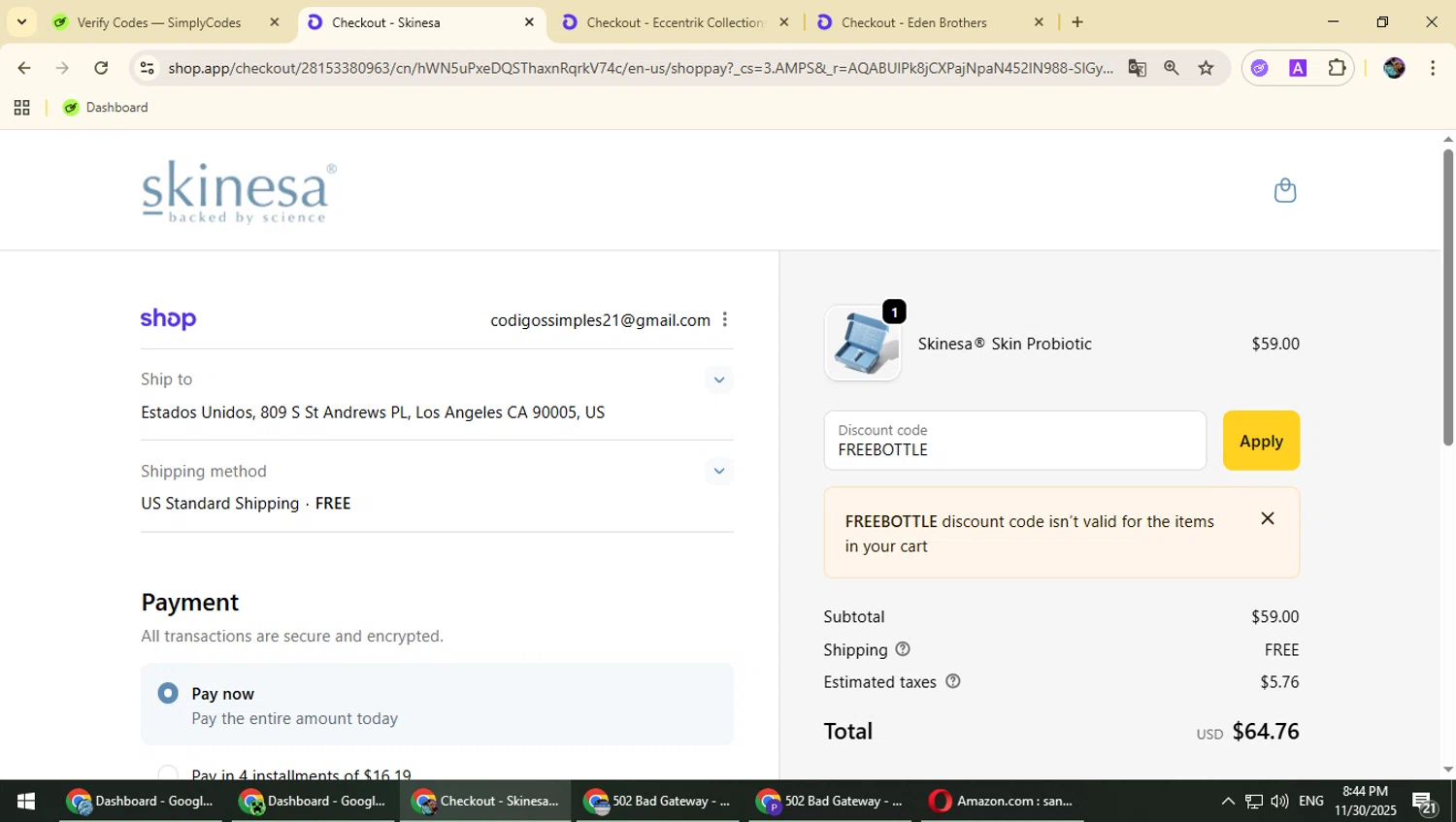Show hidden system tray icons
1456x822 pixels.
(1228, 801)
